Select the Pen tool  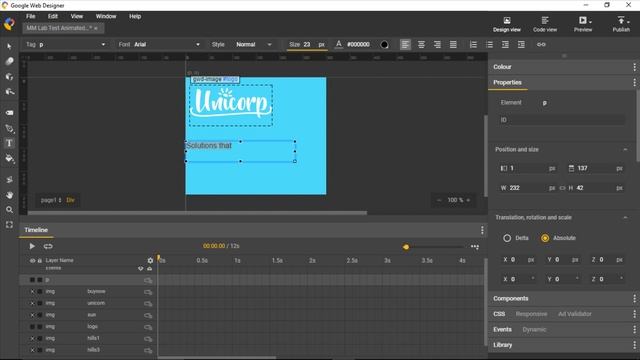click(9, 129)
